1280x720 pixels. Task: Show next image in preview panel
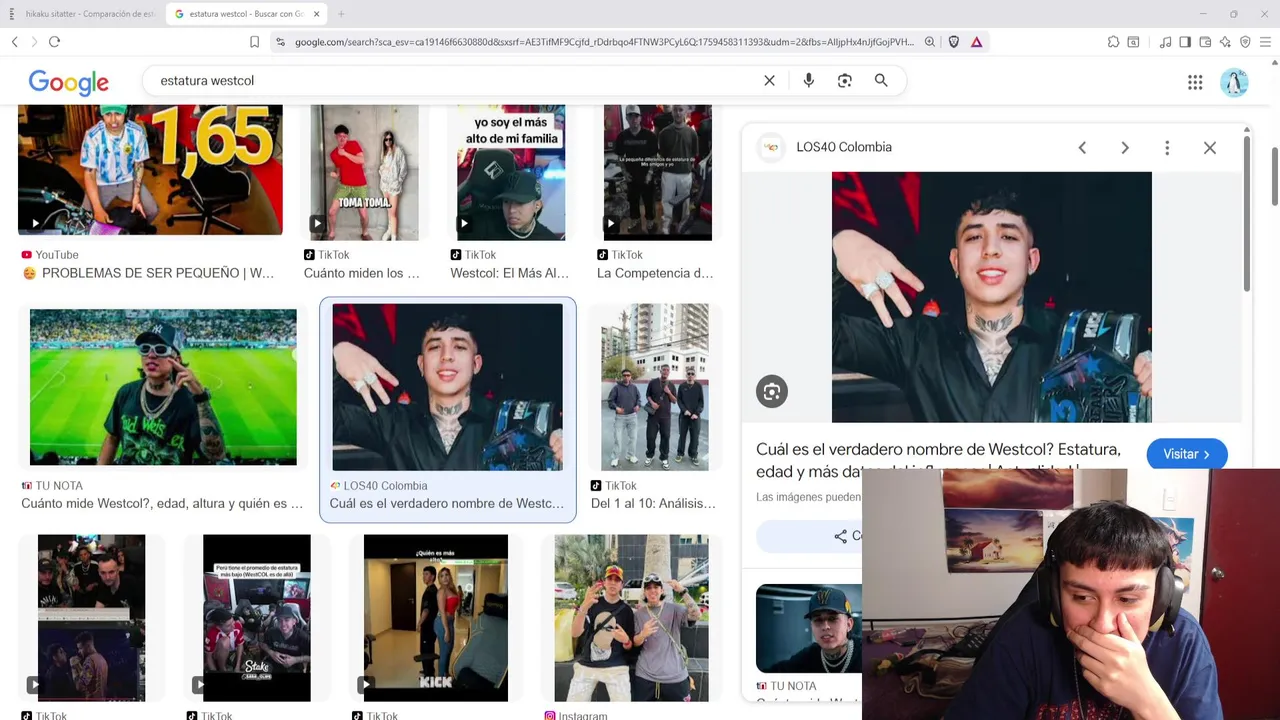1125,148
